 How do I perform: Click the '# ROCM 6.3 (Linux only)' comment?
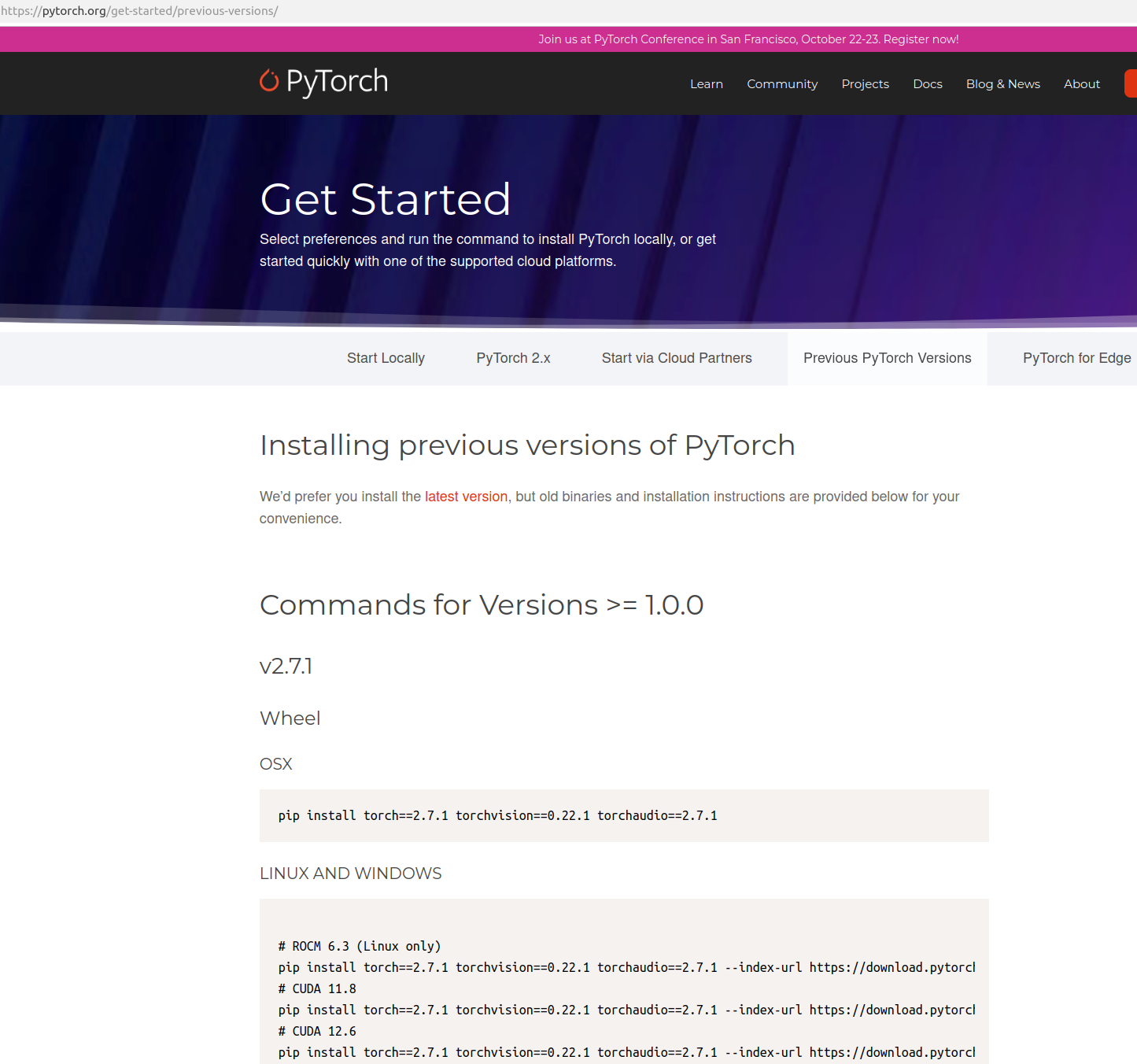pyautogui.click(x=360, y=946)
